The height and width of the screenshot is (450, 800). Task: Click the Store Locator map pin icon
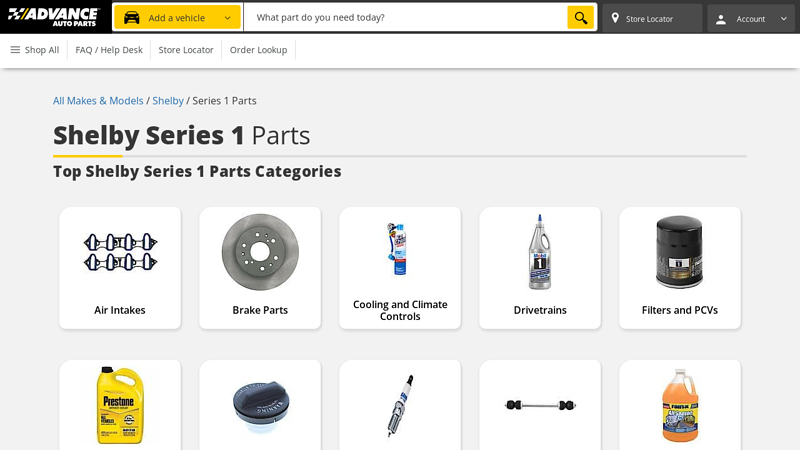[x=615, y=18]
